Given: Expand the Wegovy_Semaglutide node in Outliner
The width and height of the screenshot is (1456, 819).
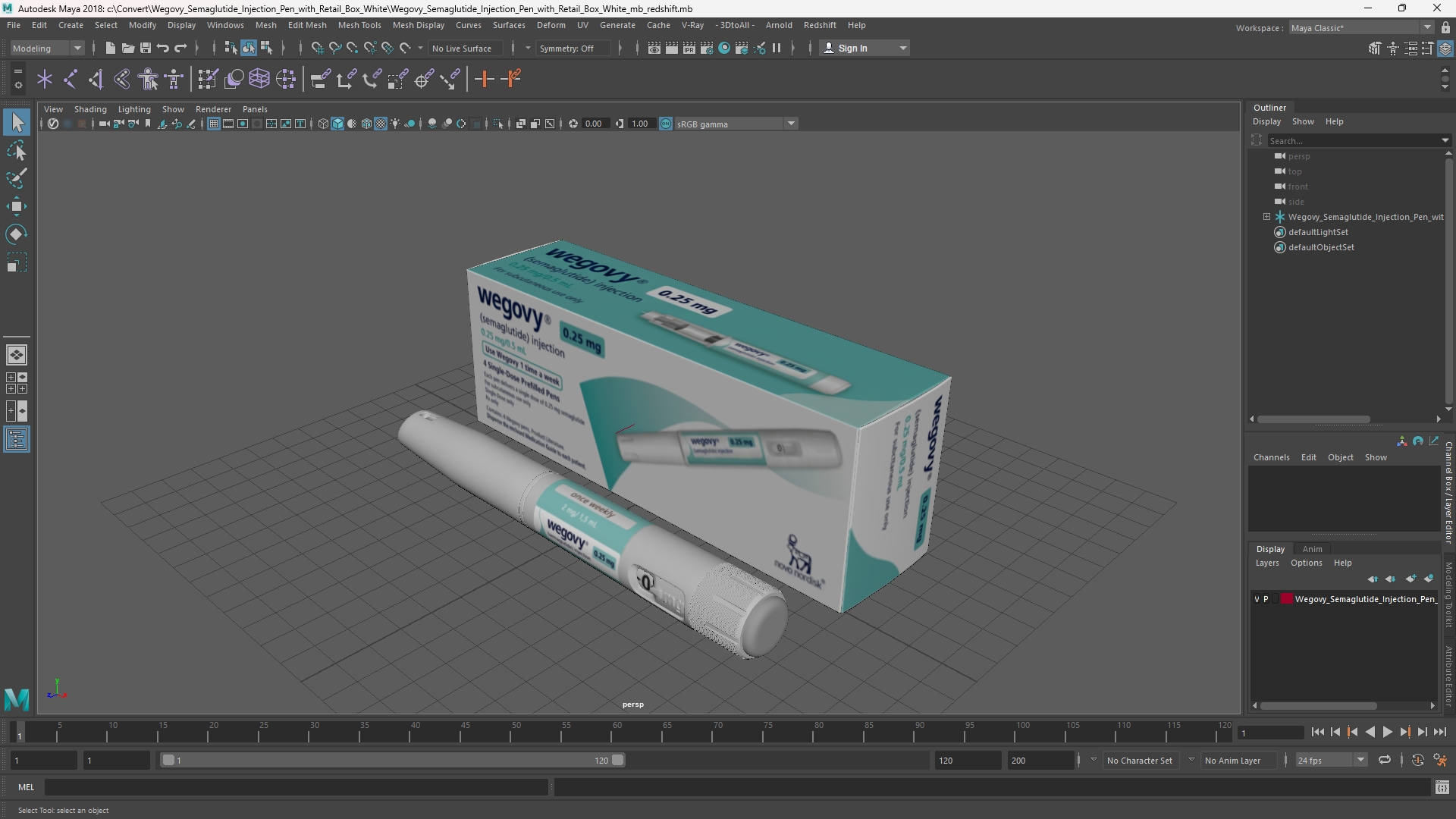Looking at the screenshot, I should click(1266, 217).
